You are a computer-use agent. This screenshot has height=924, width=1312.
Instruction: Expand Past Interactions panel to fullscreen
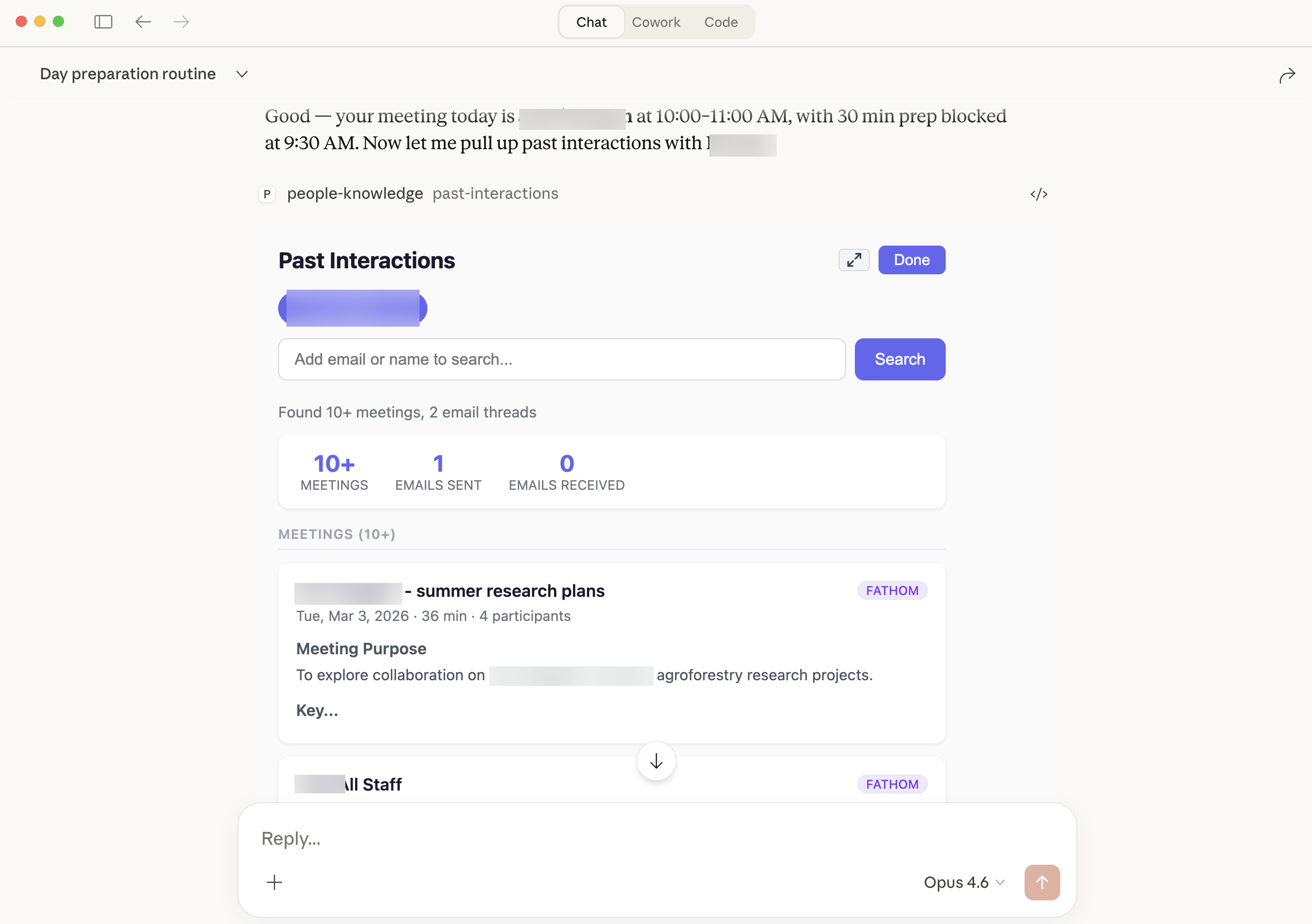tap(853, 260)
